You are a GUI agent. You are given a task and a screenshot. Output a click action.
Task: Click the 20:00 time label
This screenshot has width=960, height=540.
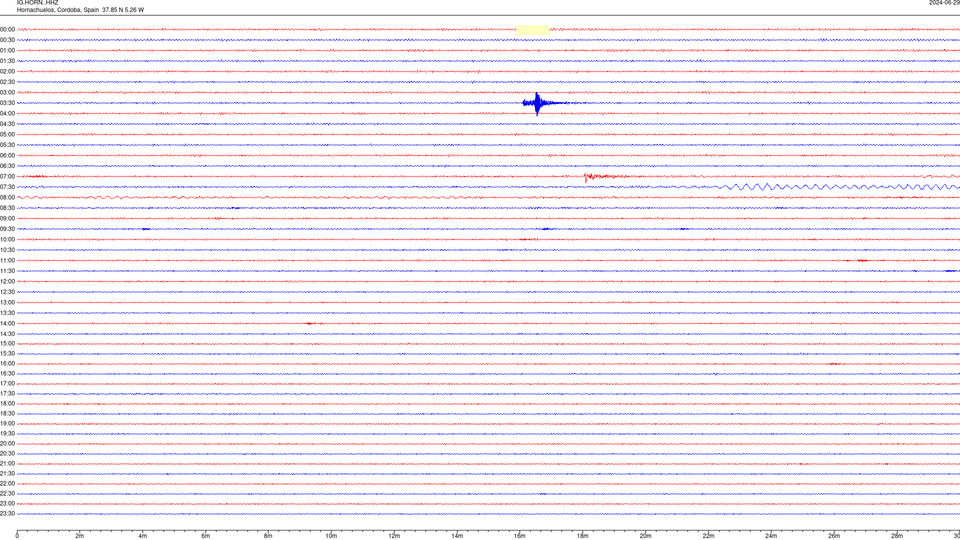click(7, 444)
